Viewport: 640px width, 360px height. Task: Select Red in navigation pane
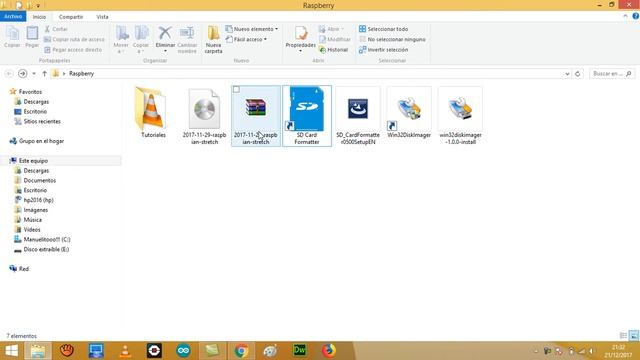(x=24, y=269)
